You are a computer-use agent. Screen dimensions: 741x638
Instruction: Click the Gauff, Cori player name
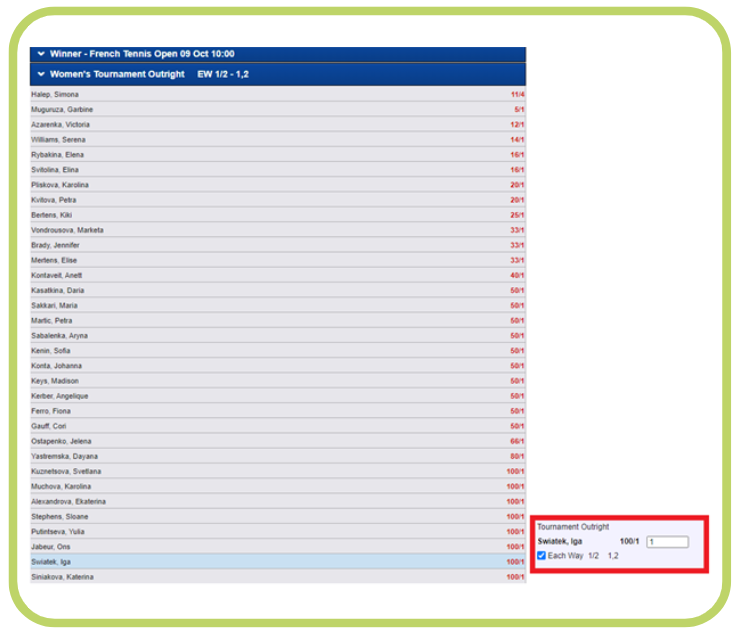(x=49, y=426)
